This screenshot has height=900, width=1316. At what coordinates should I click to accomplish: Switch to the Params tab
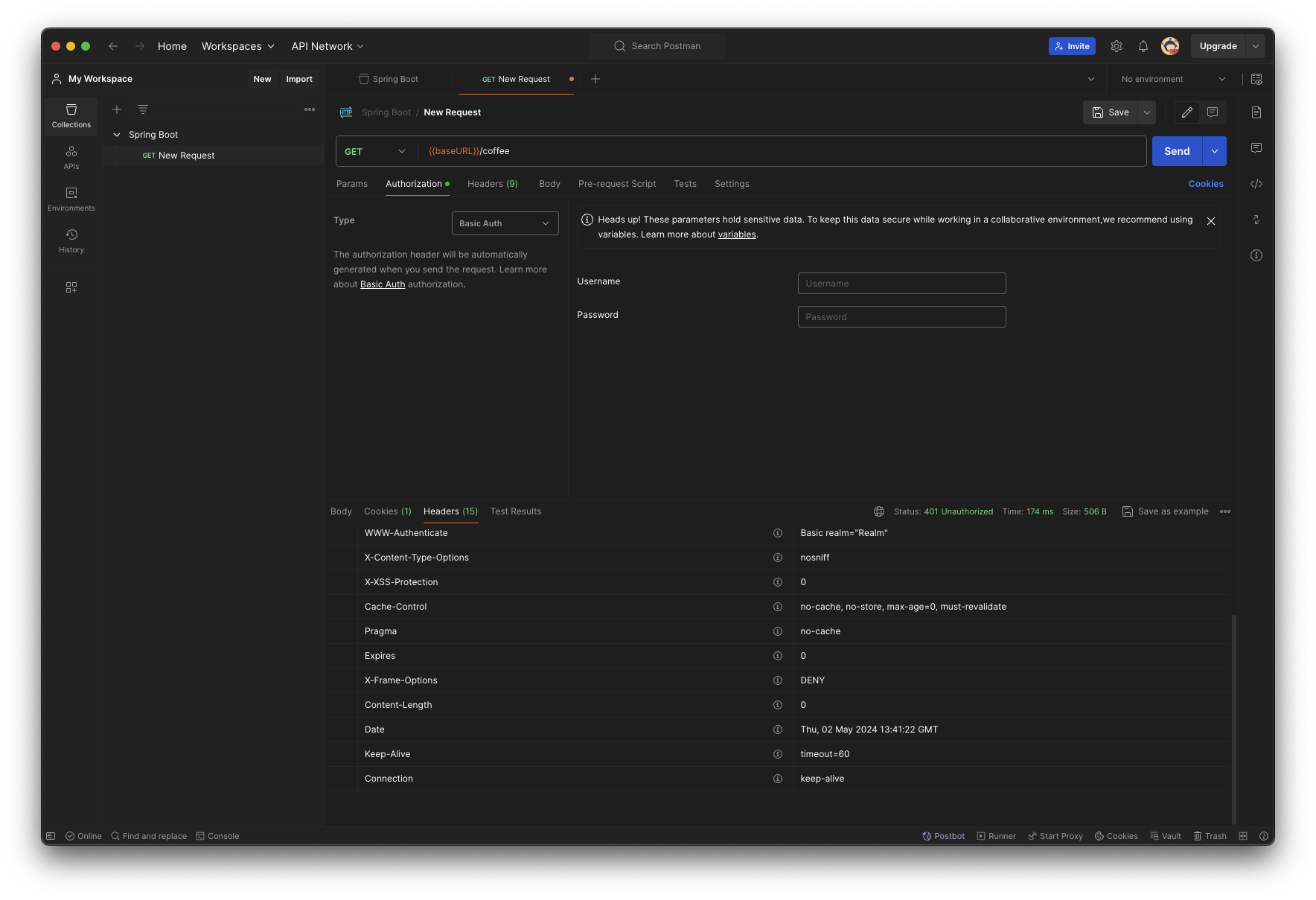tap(352, 184)
